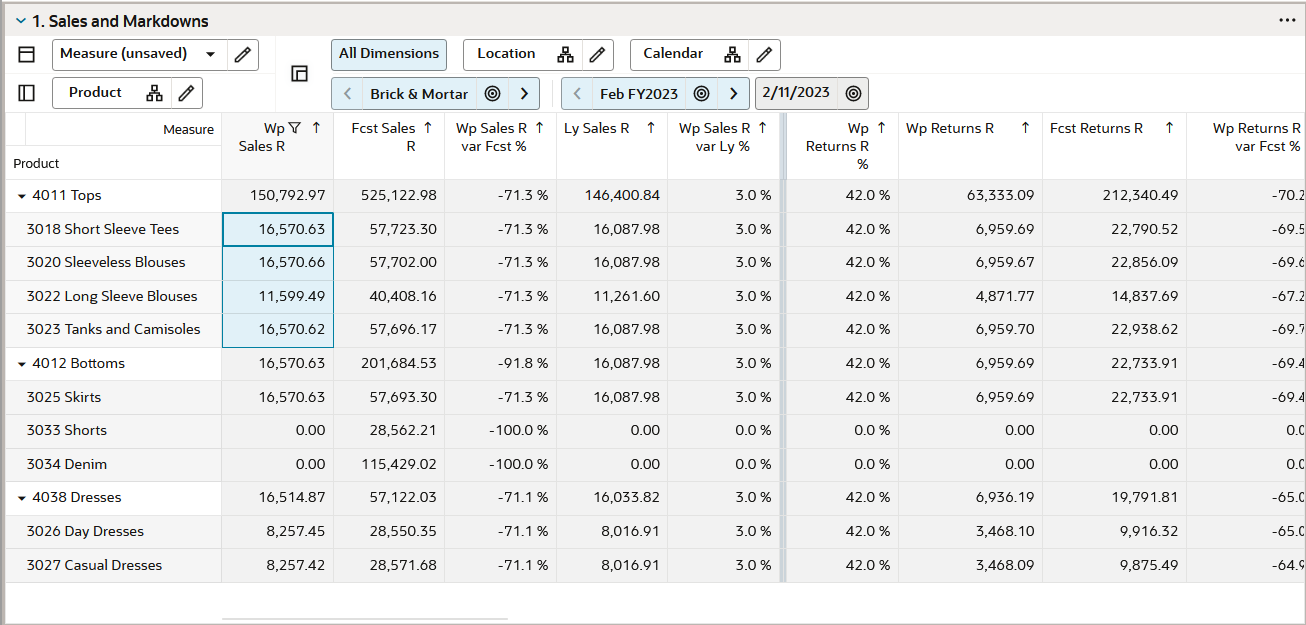Open the Measure (unsaved) dropdown
1306x625 pixels.
click(210, 54)
